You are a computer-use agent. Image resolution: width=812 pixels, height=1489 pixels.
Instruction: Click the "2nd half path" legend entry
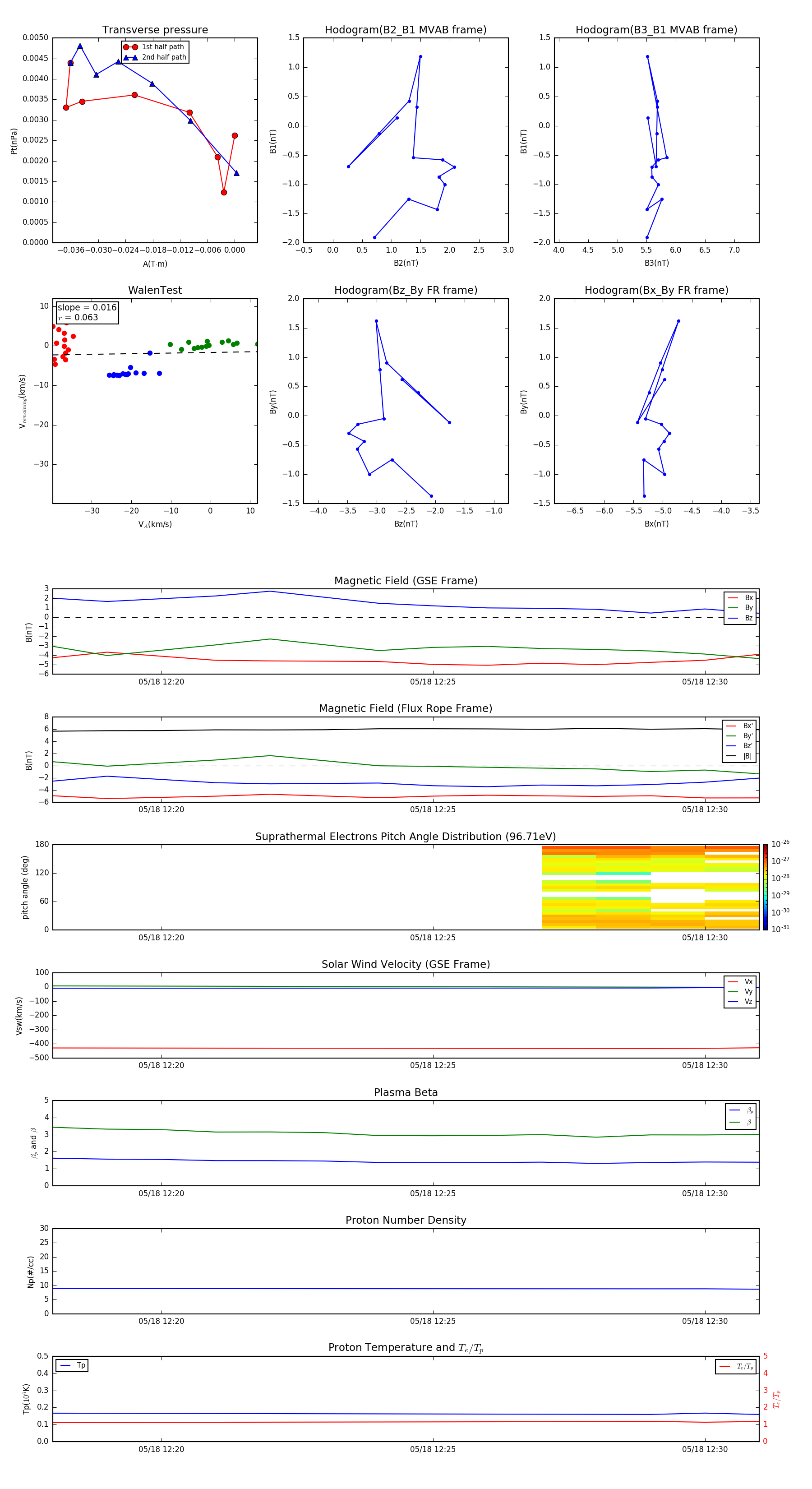(x=156, y=57)
